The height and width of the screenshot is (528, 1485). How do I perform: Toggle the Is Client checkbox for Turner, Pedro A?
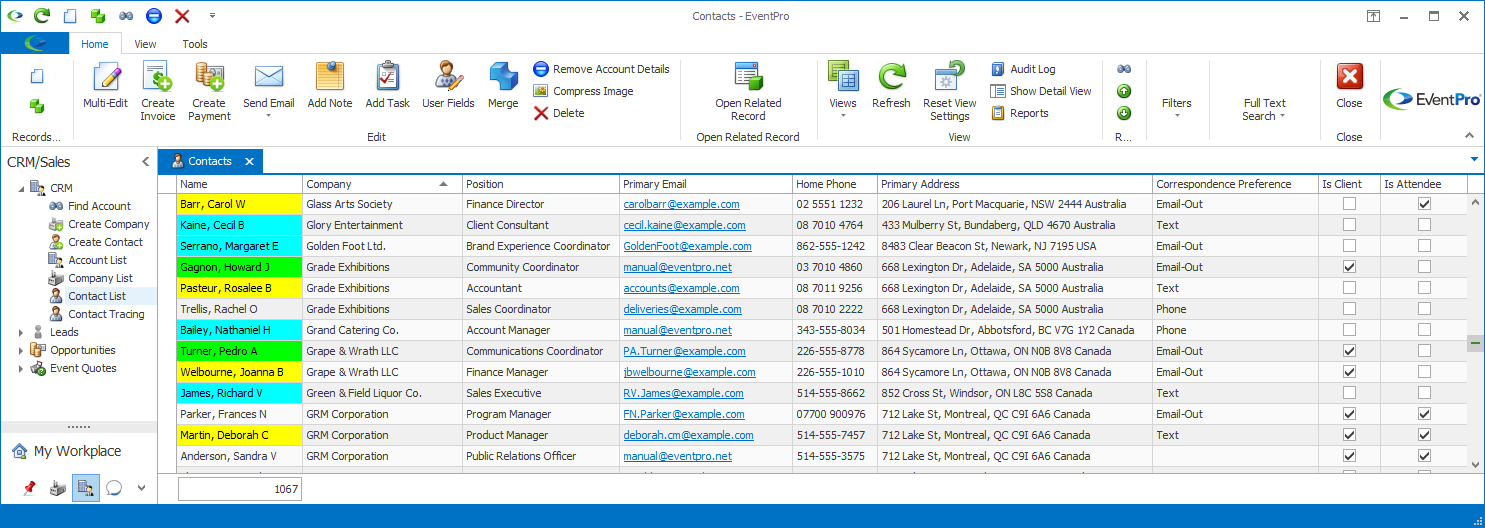[1349, 351]
